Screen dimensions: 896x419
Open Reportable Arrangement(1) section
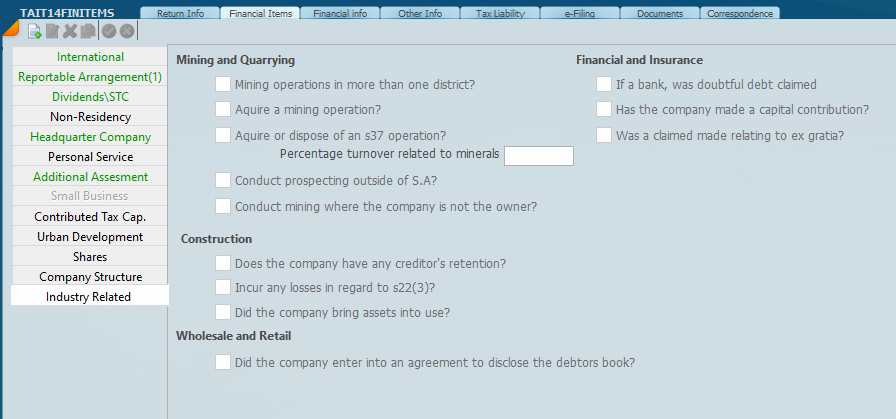(x=90, y=77)
